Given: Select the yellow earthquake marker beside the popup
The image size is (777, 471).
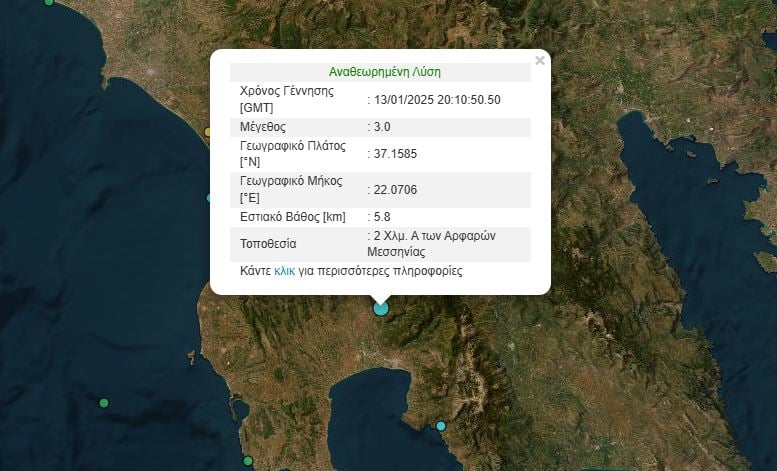Looking at the screenshot, I should pos(208,132).
